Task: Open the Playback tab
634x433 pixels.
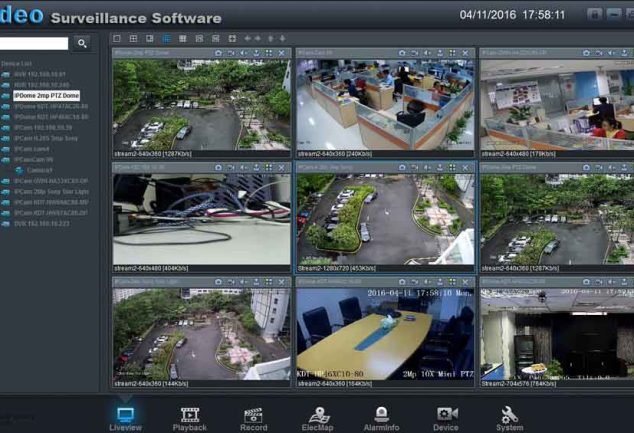Action: [x=189, y=419]
